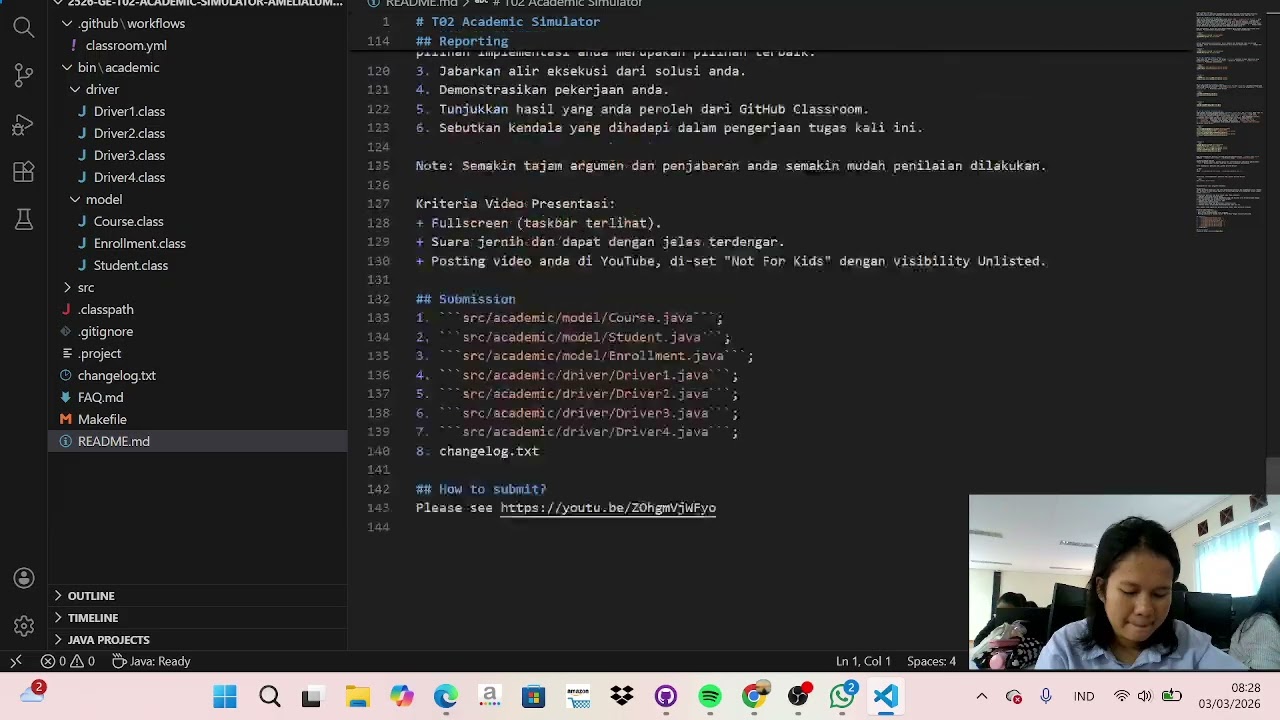Collapse the .github\workflows folder
The height and width of the screenshot is (720, 1280).
click(197, 23)
